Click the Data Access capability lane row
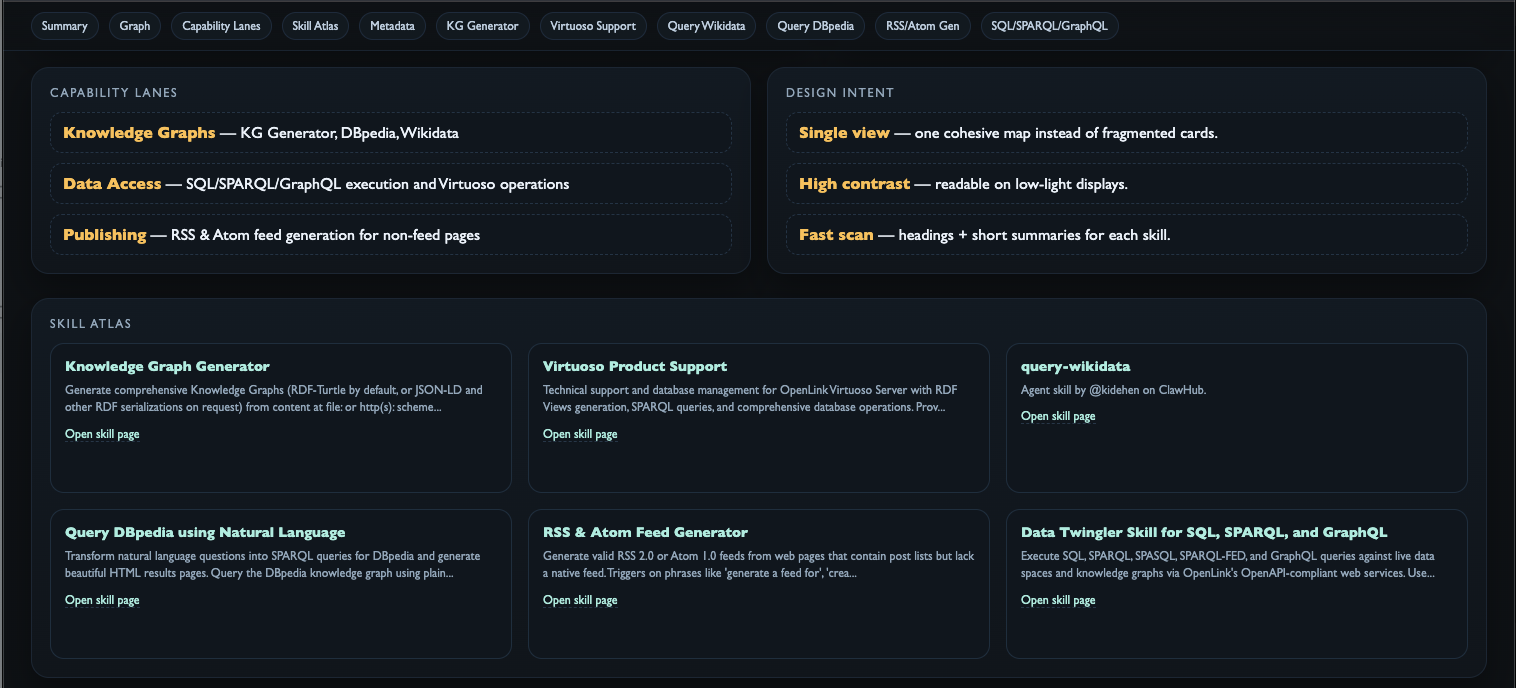The image size is (1516, 688). coord(390,184)
